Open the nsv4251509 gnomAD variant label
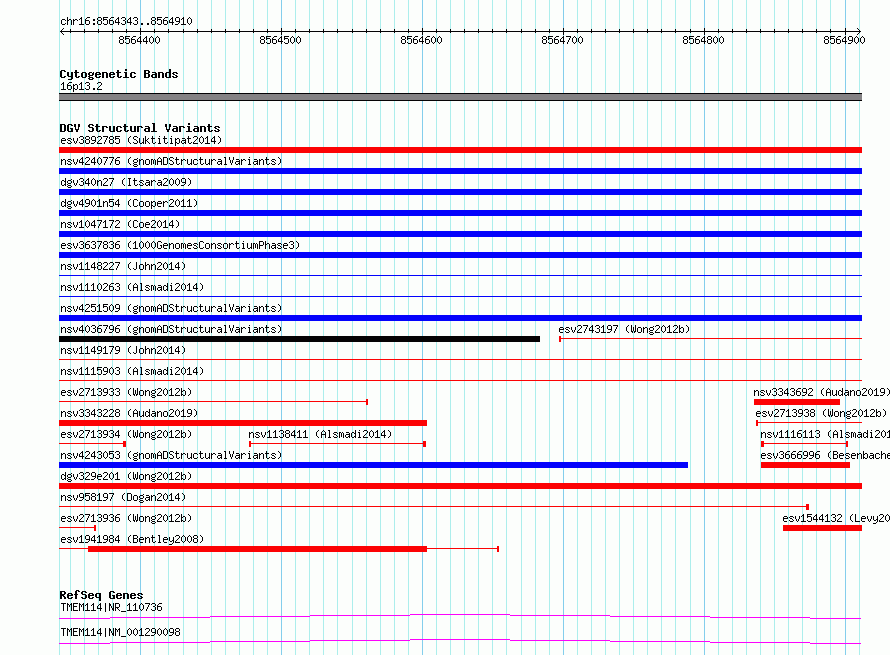Viewport: 890px width, 655px height. tap(171, 308)
